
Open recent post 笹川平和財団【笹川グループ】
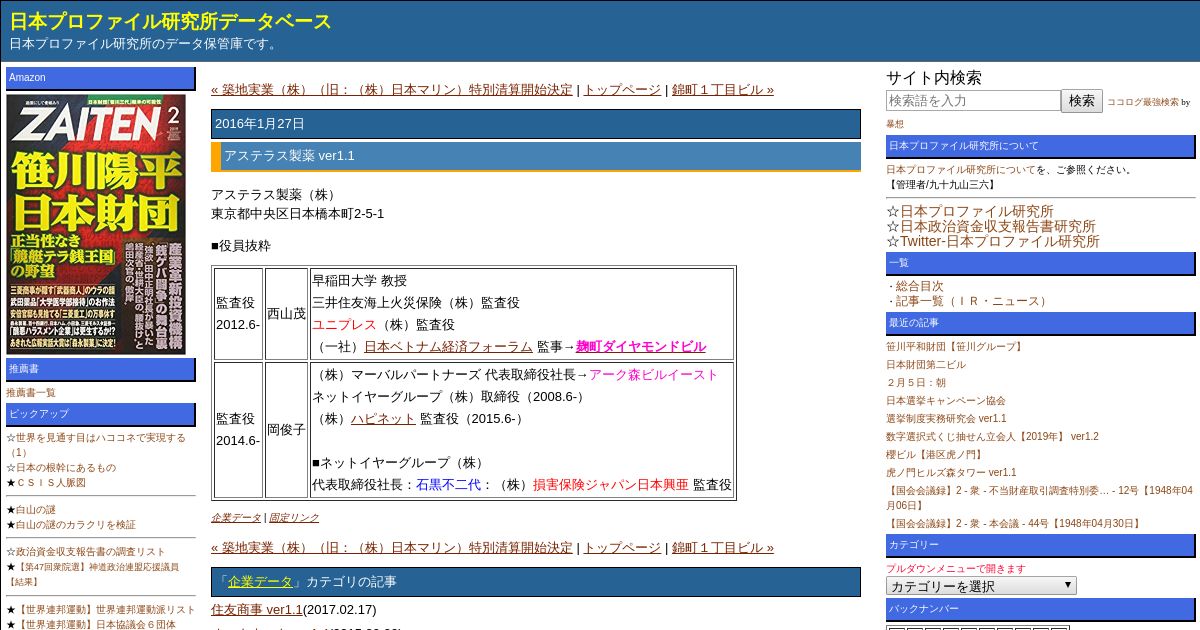pos(955,347)
